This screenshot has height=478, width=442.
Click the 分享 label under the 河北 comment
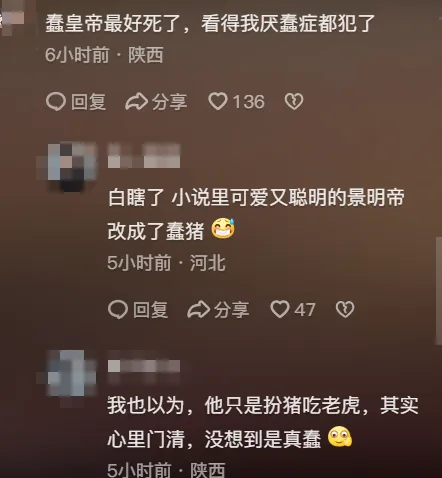click(232, 310)
